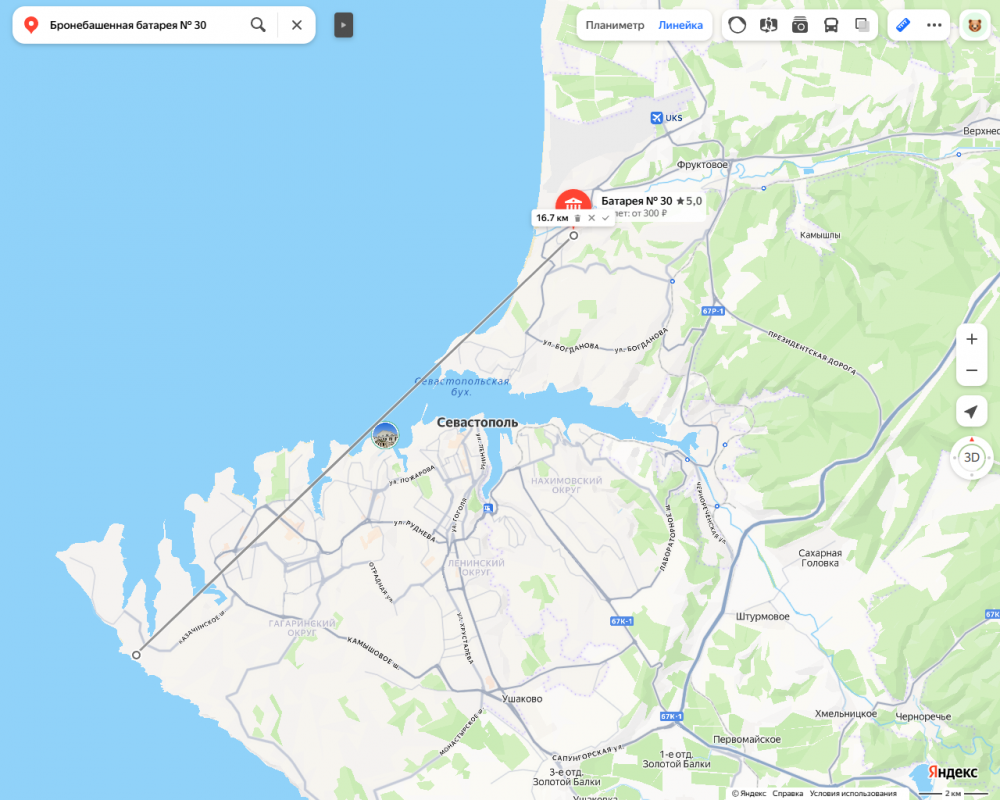The image size is (1000, 800).
Task: Select the Линейка tab
Action: [680, 26]
